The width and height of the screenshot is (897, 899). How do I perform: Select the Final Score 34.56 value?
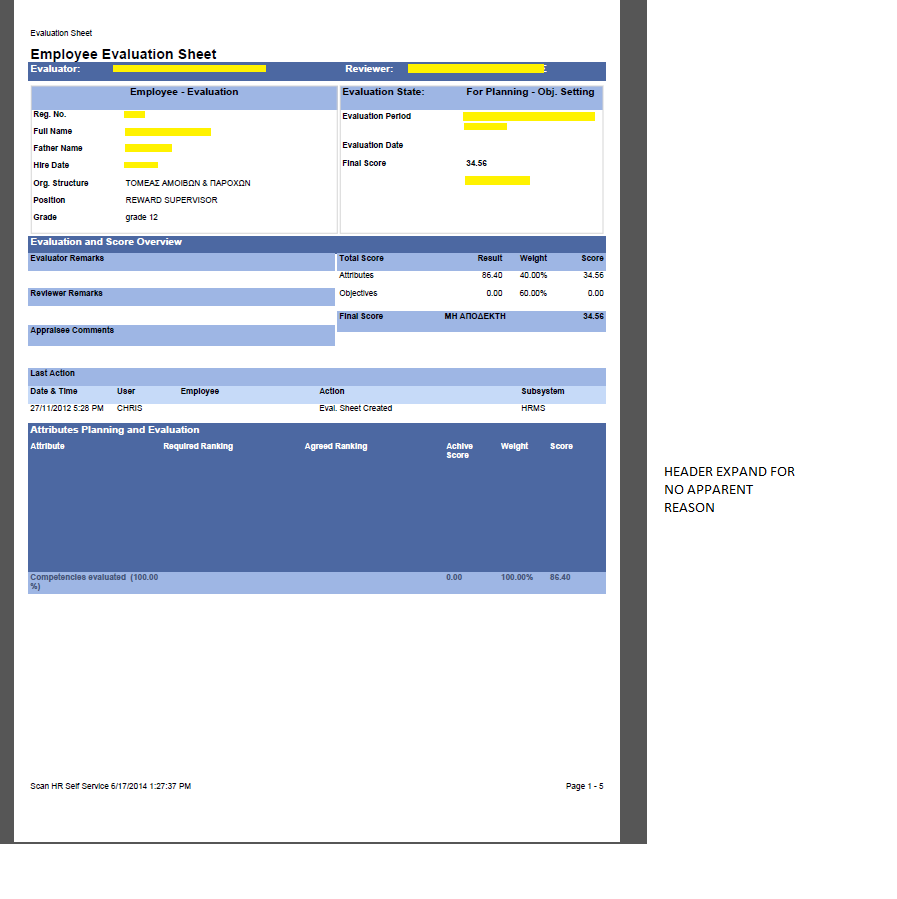tap(476, 163)
